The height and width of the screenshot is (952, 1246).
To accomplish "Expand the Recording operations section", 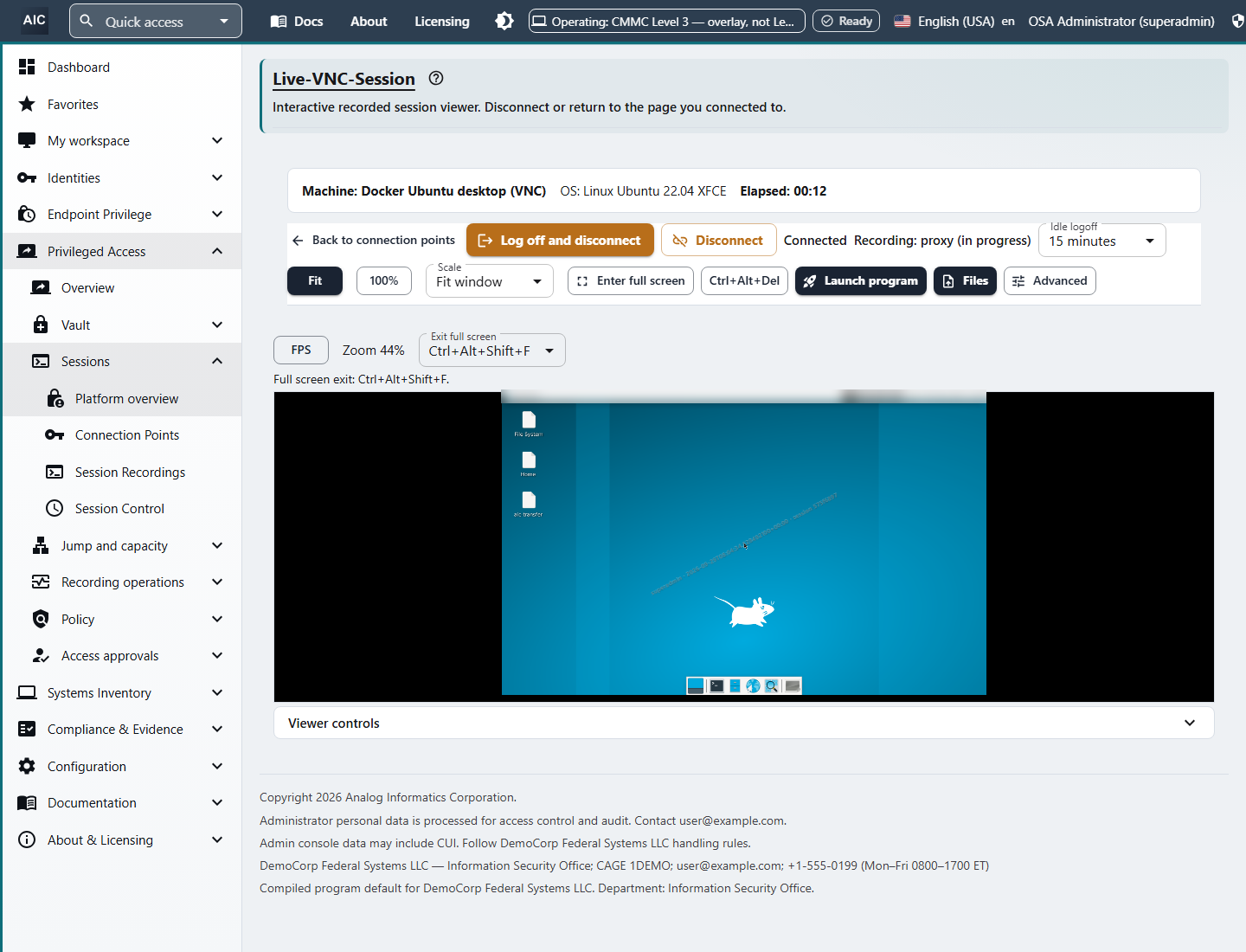I will click(x=122, y=582).
